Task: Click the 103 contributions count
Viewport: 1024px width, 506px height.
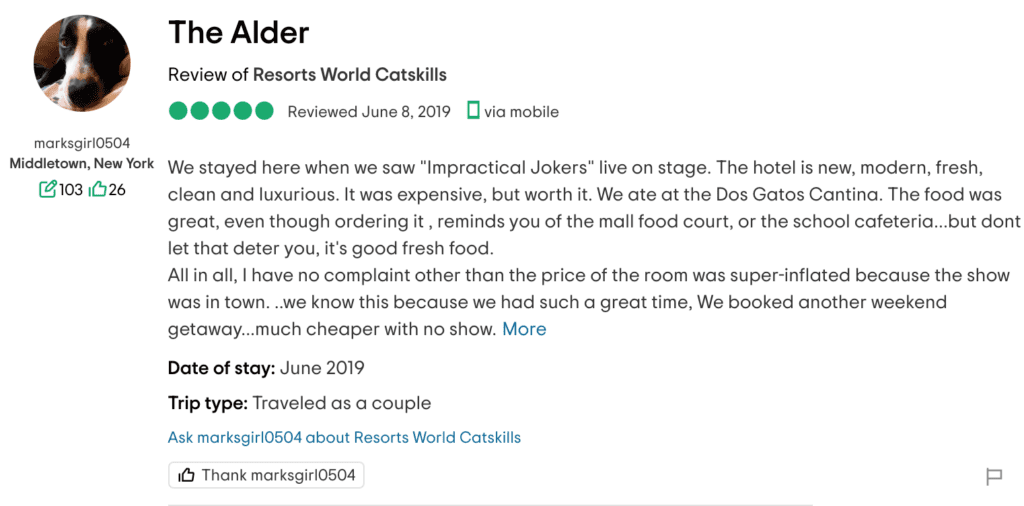Action: (x=71, y=190)
